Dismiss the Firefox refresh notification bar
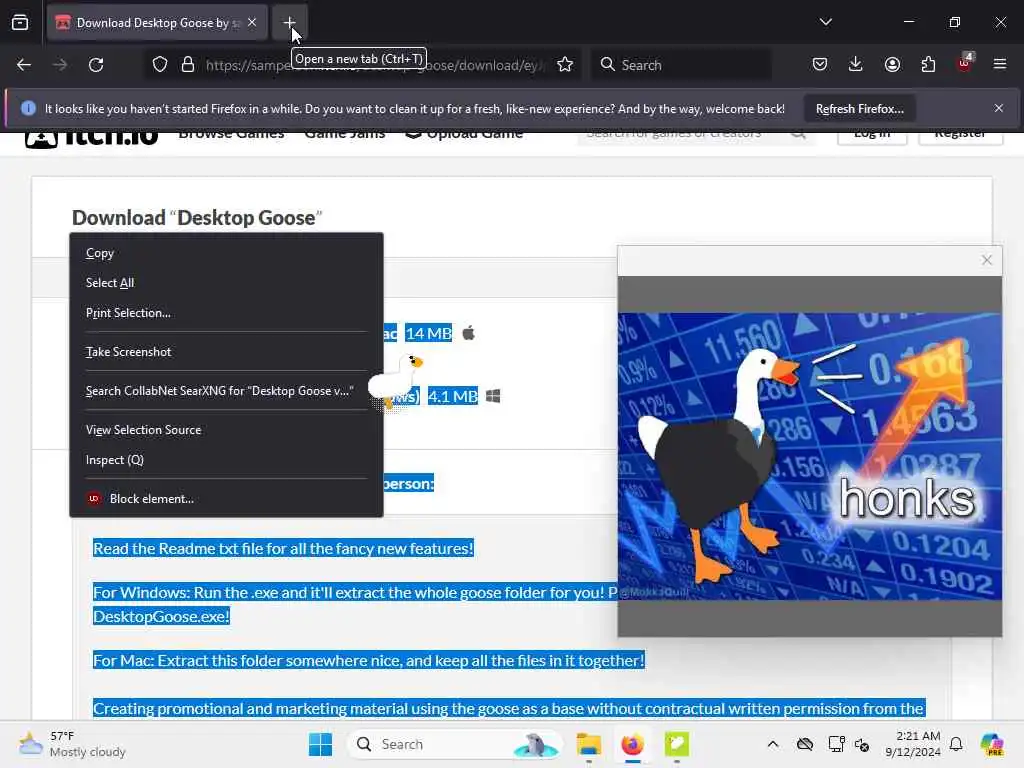The image size is (1024, 768). (x=999, y=108)
